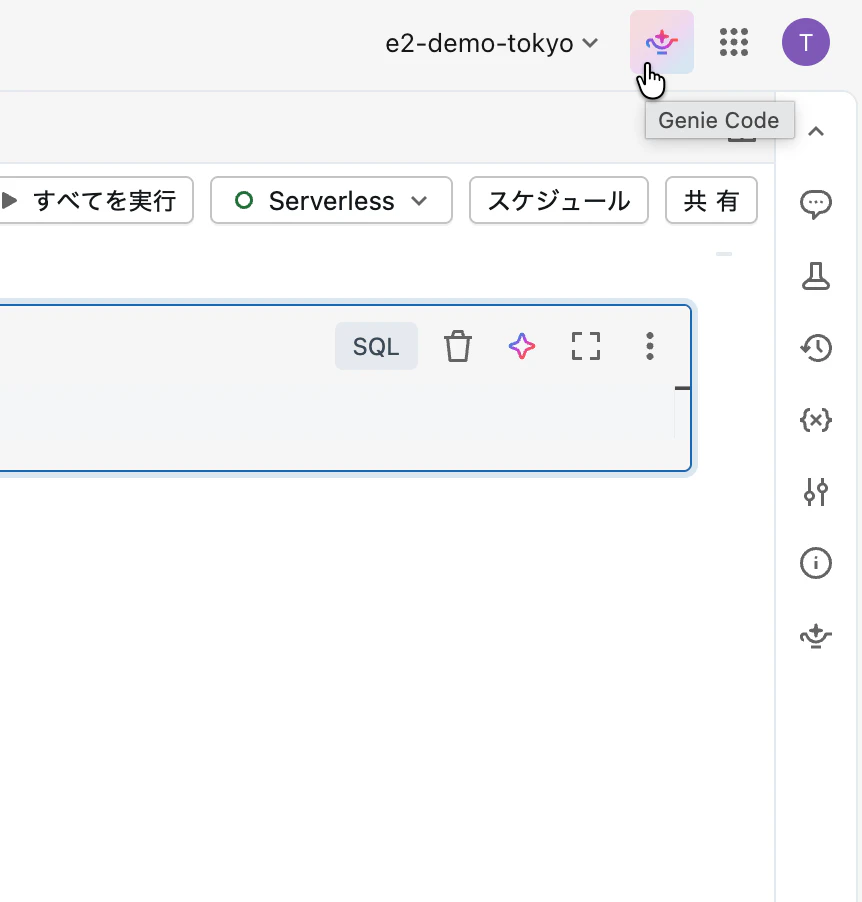Click the スケジュール button
This screenshot has width=862, height=902.
tap(559, 200)
